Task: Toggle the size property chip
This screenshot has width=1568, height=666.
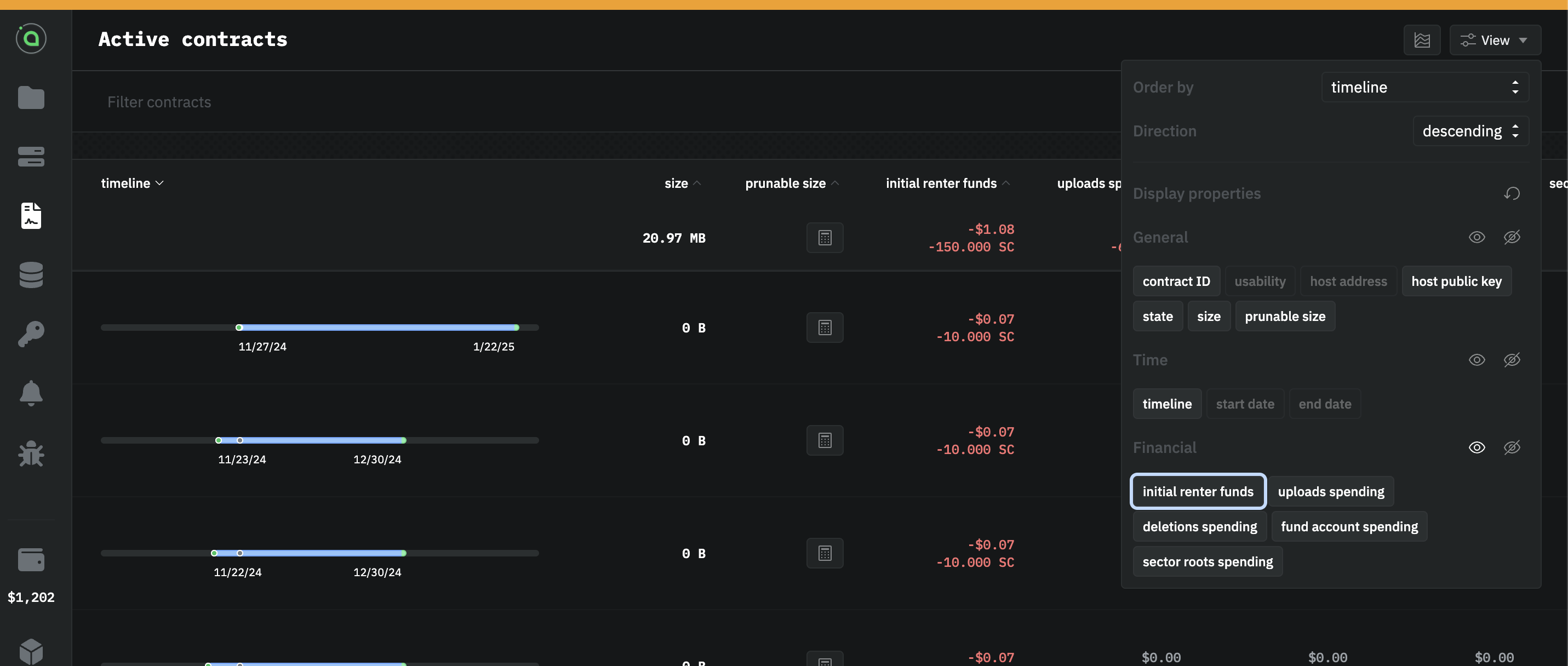Action: coord(1209,317)
